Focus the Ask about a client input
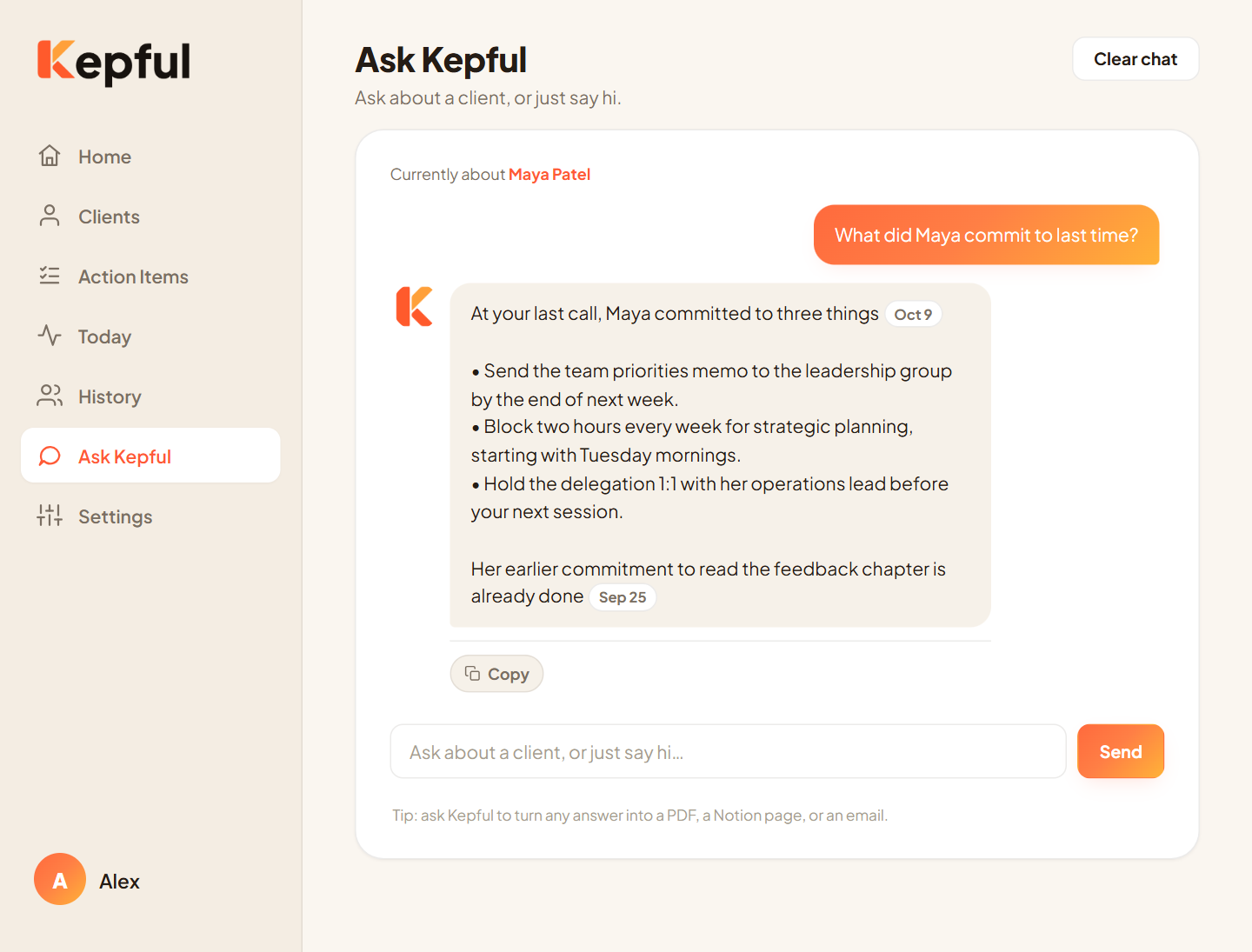1252x952 pixels. 728,751
